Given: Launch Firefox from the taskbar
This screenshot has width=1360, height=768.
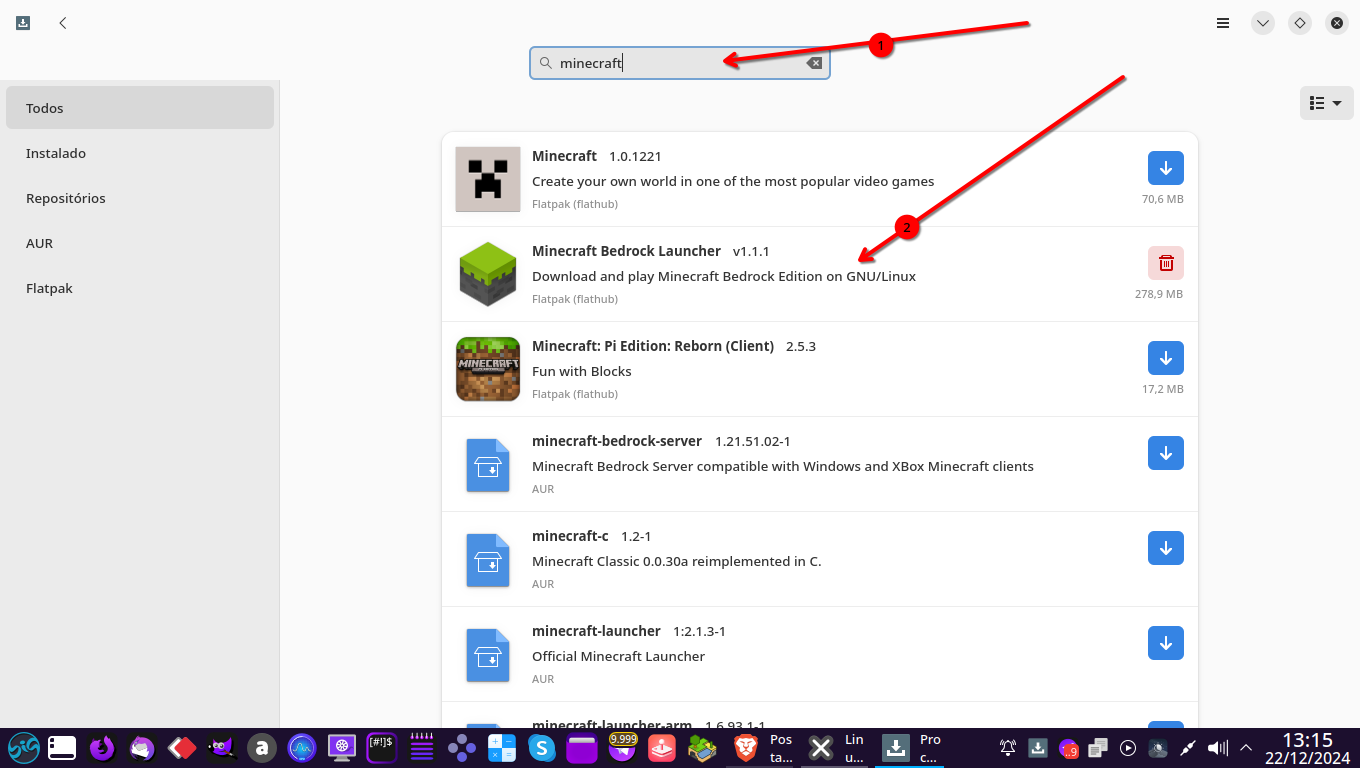Looking at the screenshot, I should point(102,747).
